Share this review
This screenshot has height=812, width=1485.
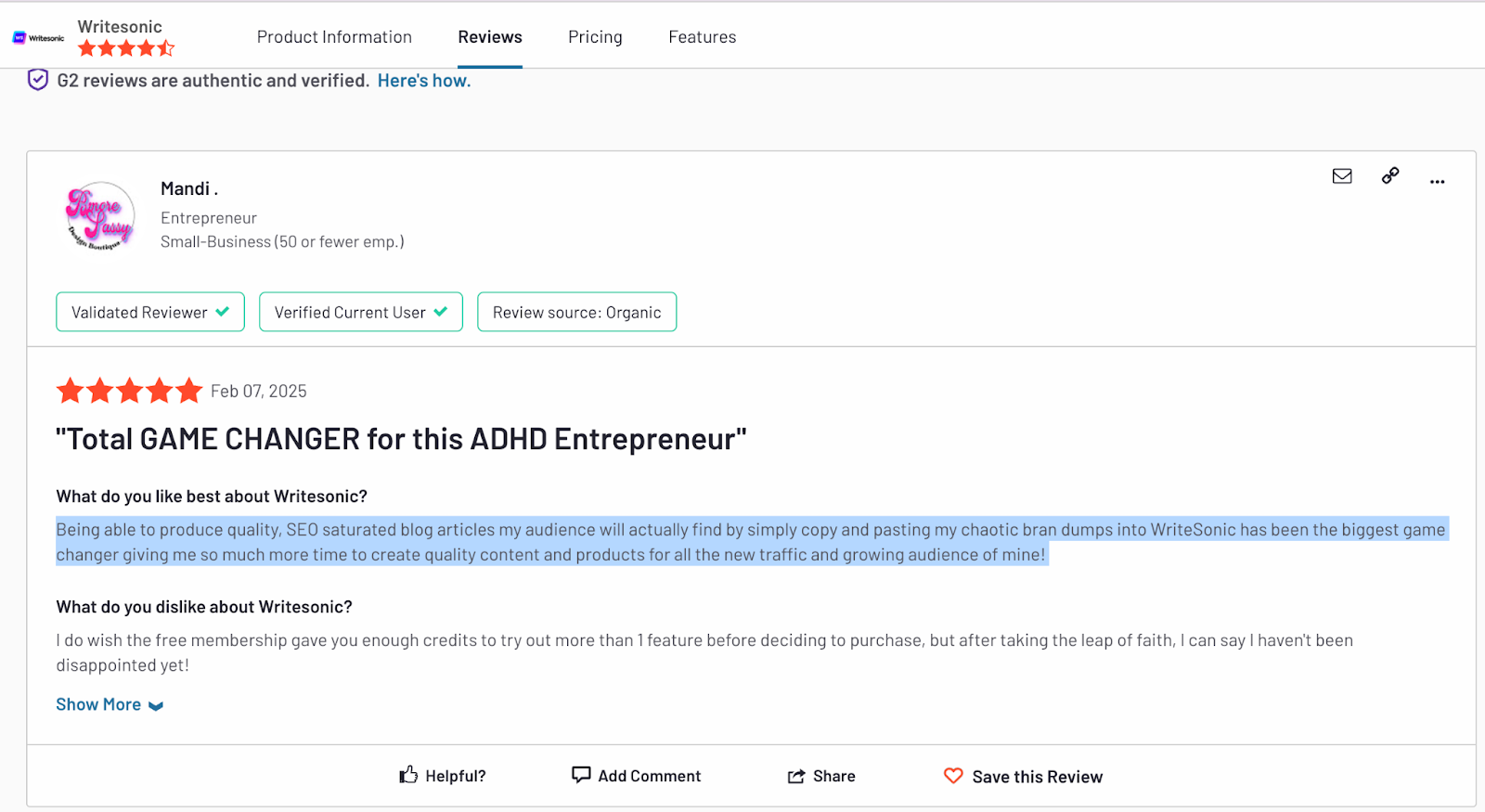click(821, 776)
